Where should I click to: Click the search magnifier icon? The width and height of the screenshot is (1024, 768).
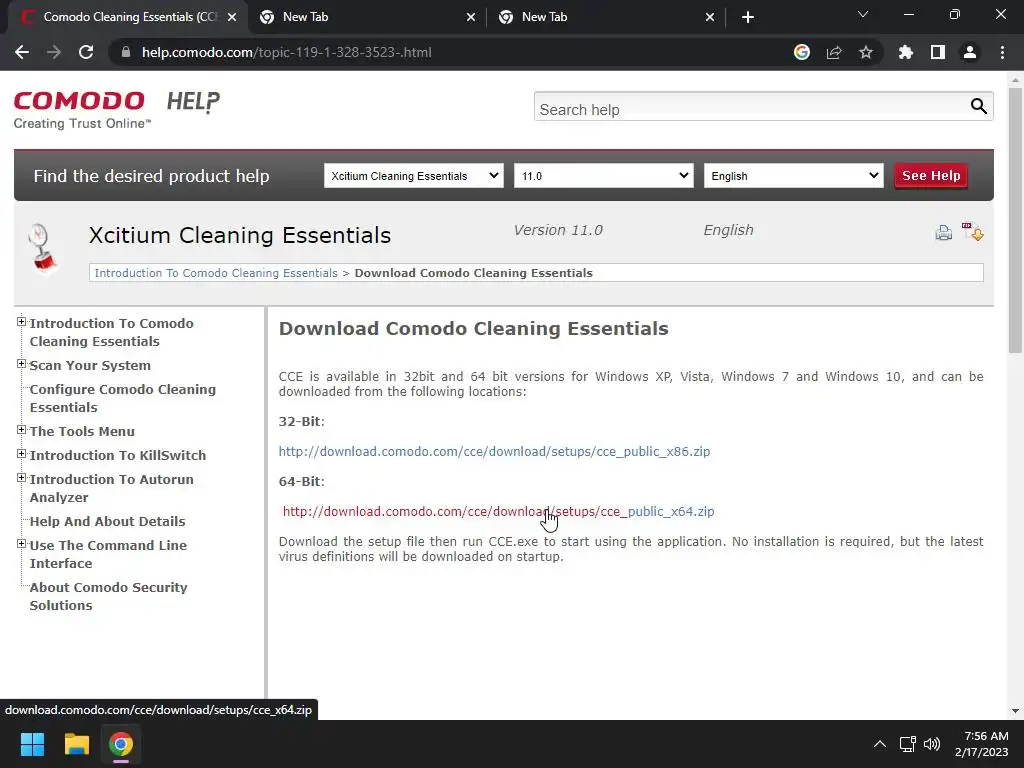tap(978, 106)
